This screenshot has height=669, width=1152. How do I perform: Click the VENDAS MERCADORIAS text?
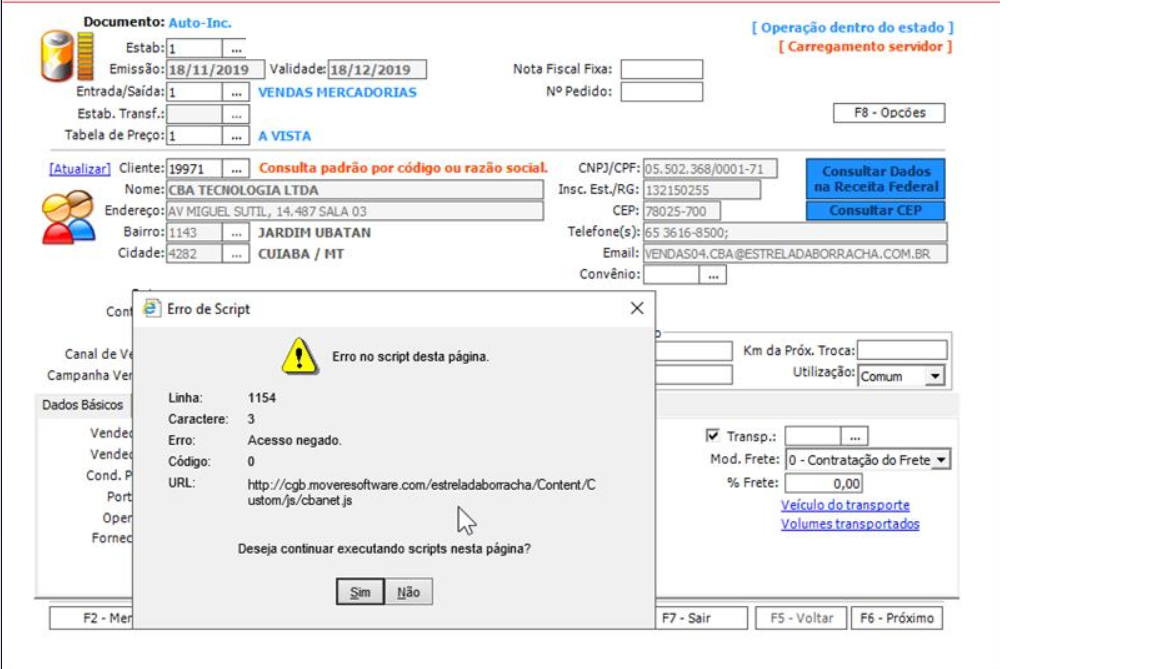click(337, 93)
